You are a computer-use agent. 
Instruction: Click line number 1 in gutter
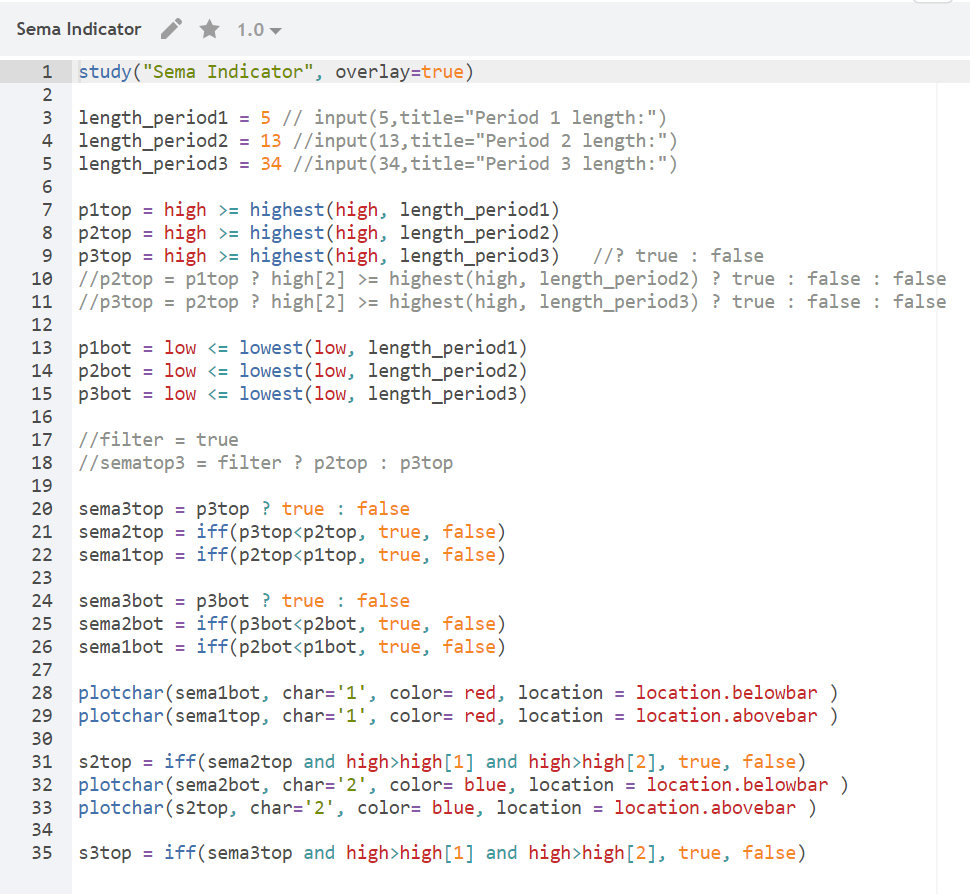tap(47, 72)
